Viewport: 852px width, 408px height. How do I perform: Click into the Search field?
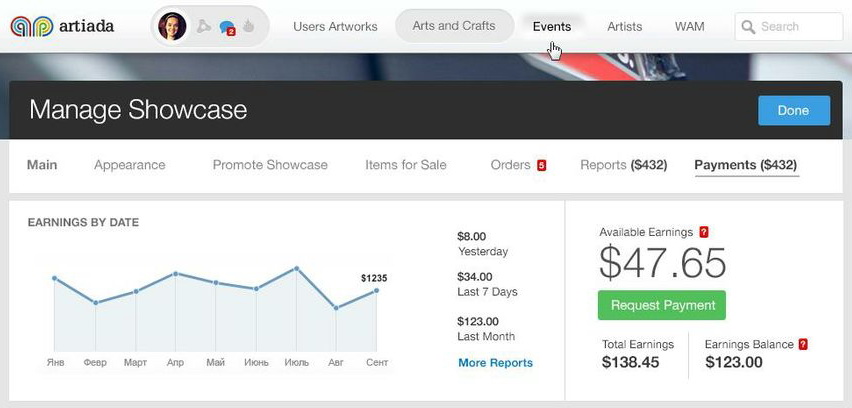[x=789, y=27]
